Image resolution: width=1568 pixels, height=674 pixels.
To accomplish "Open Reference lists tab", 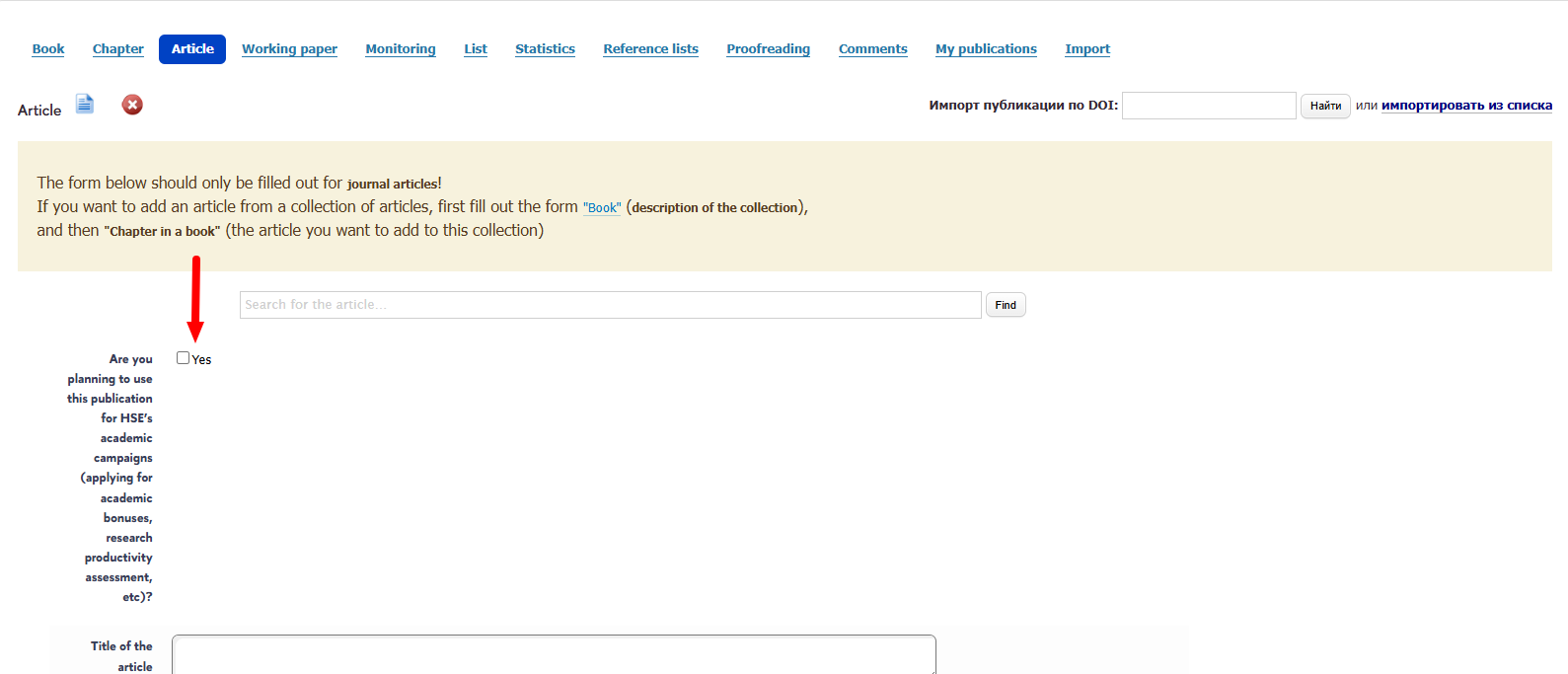I will pos(650,49).
